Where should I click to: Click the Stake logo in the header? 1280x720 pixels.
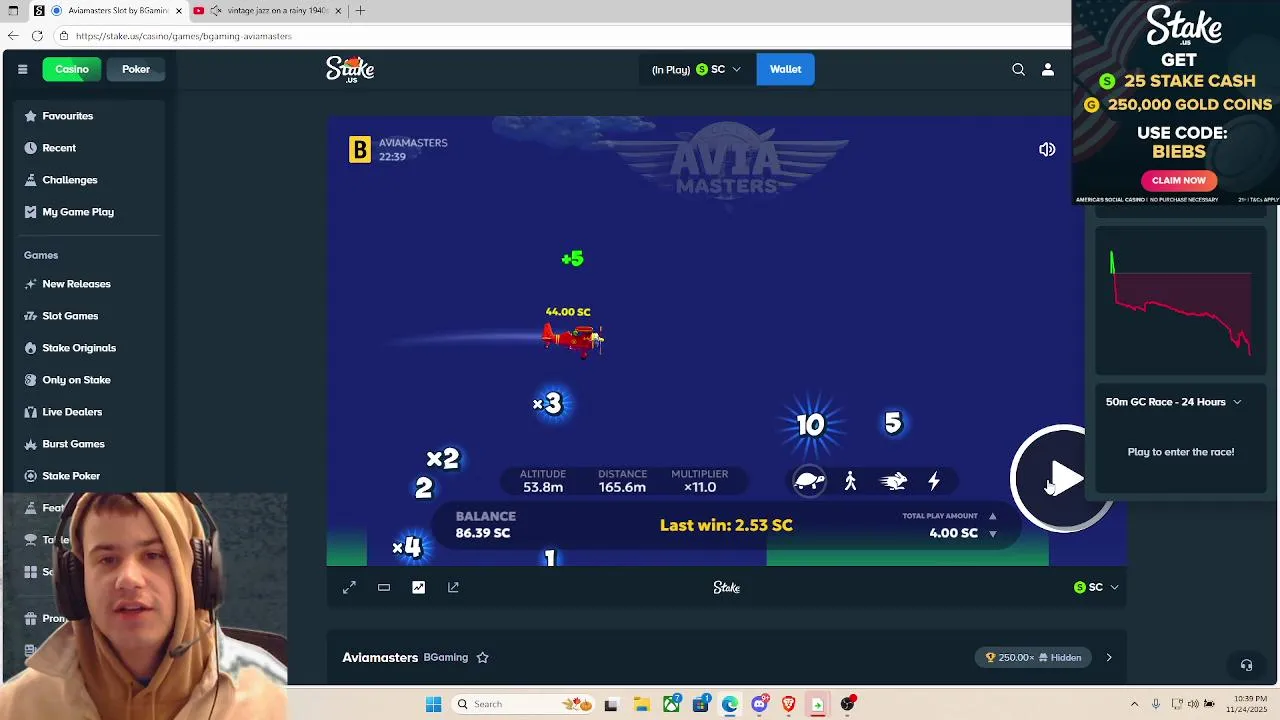pyautogui.click(x=350, y=69)
